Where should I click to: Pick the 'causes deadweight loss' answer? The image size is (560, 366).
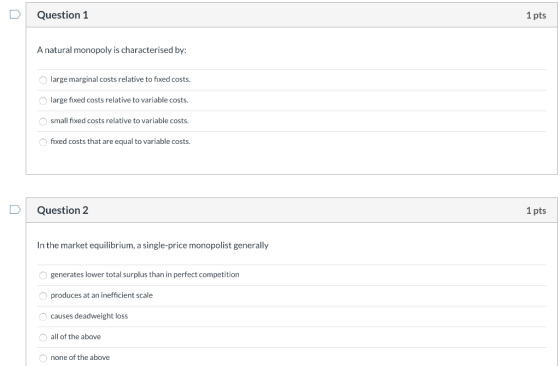(43, 316)
